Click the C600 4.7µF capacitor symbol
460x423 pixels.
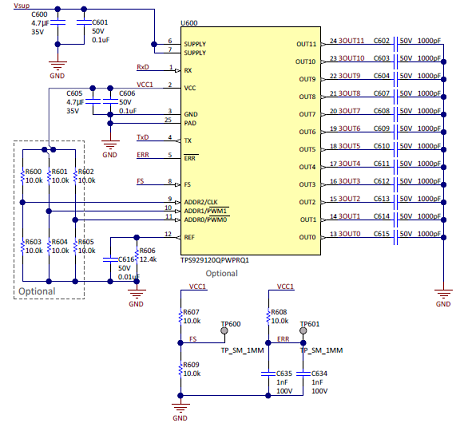pyautogui.click(x=58, y=23)
